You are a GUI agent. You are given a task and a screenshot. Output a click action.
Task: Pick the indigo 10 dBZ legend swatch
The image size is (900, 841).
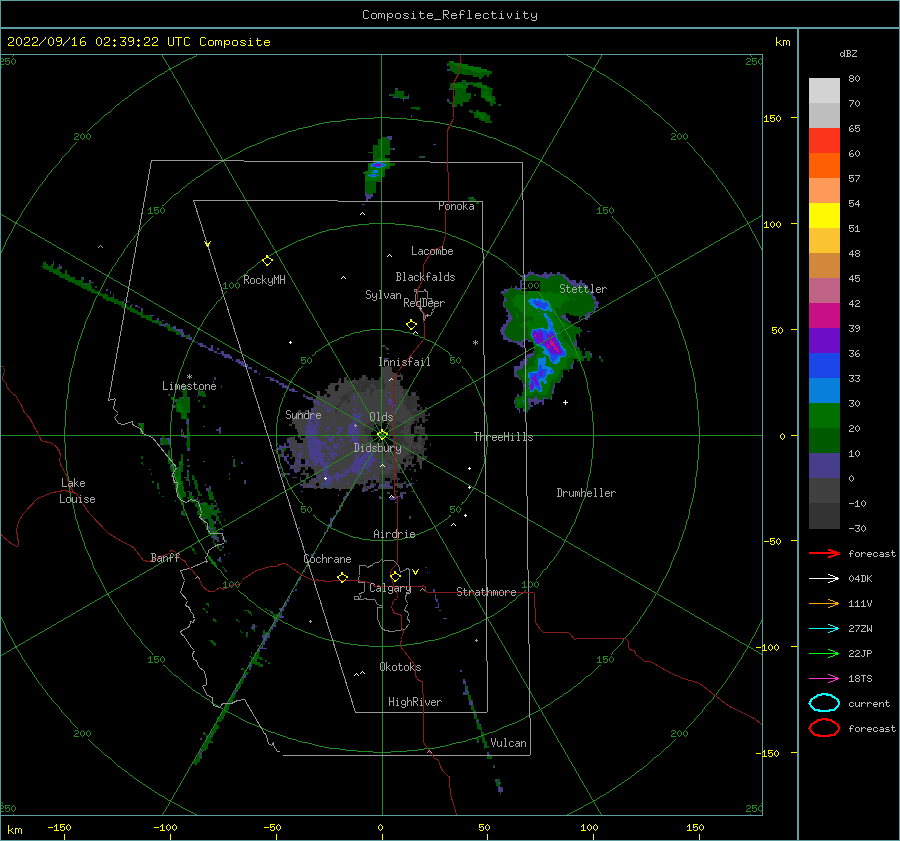[x=824, y=466]
